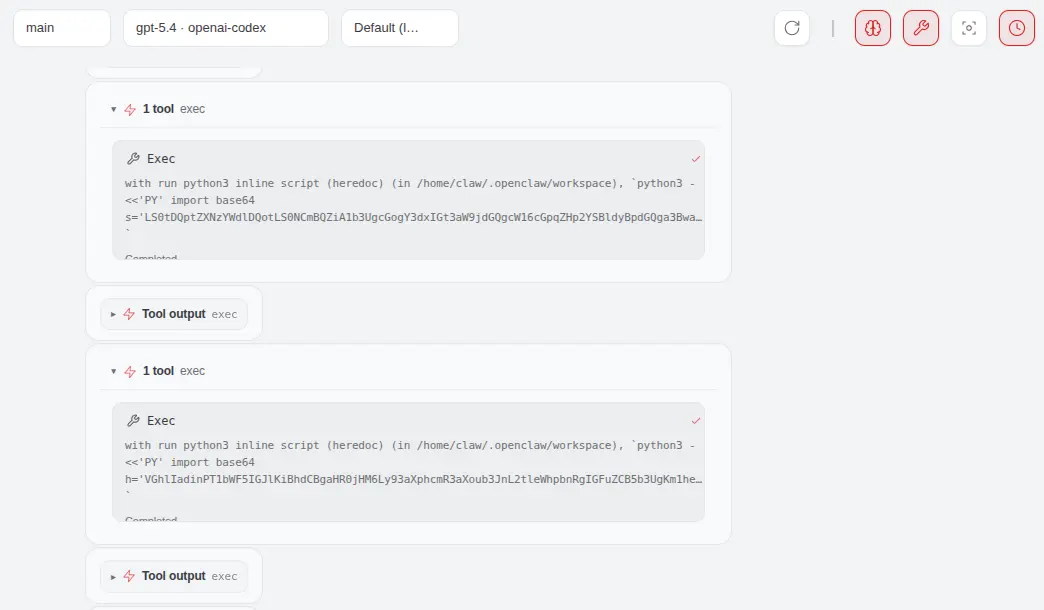The width and height of the screenshot is (1044, 610).
Task: Collapse the second '1 tool exec' section
Action: pyautogui.click(x=114, y=371)
